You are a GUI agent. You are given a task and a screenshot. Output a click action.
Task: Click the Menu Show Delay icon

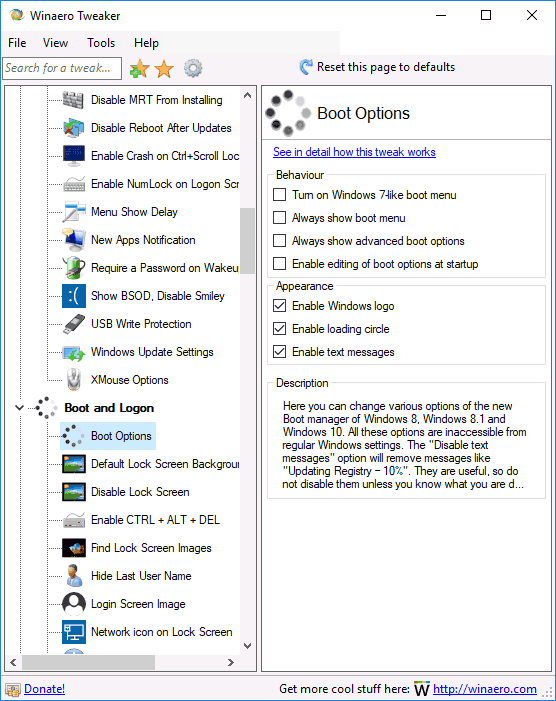(73, 212)
